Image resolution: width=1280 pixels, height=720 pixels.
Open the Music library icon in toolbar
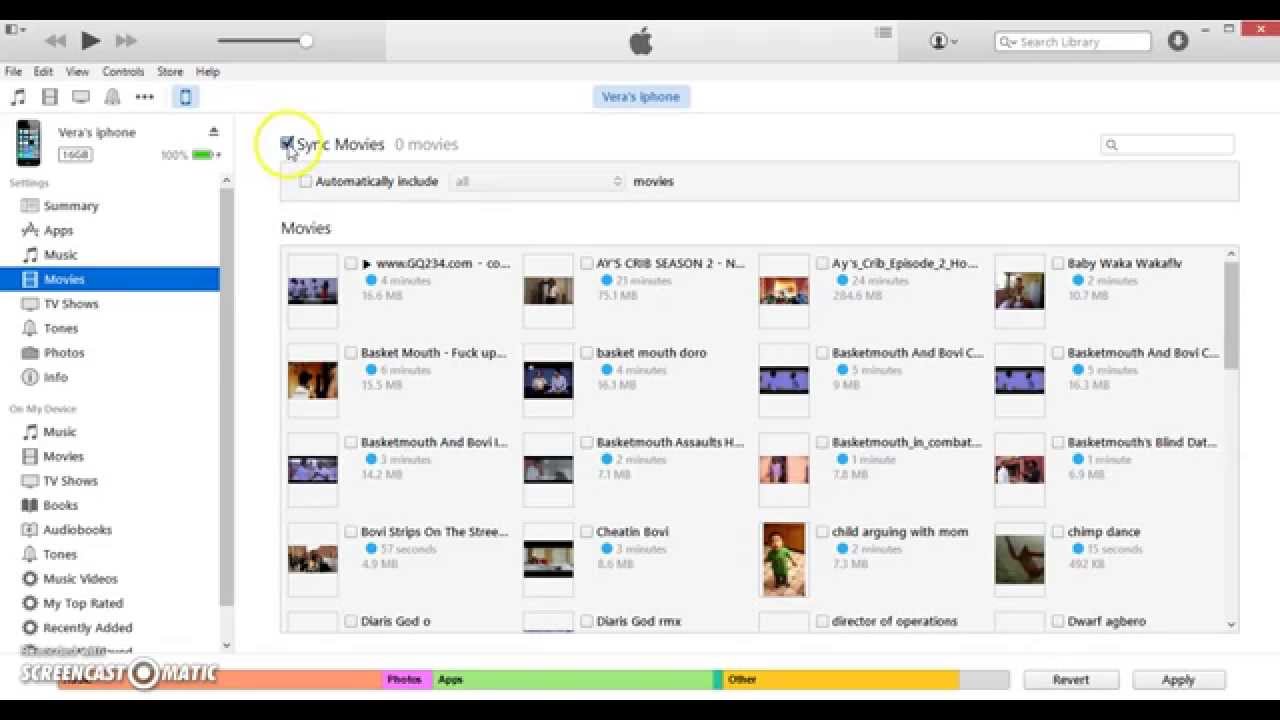click(x=18, y=97)
